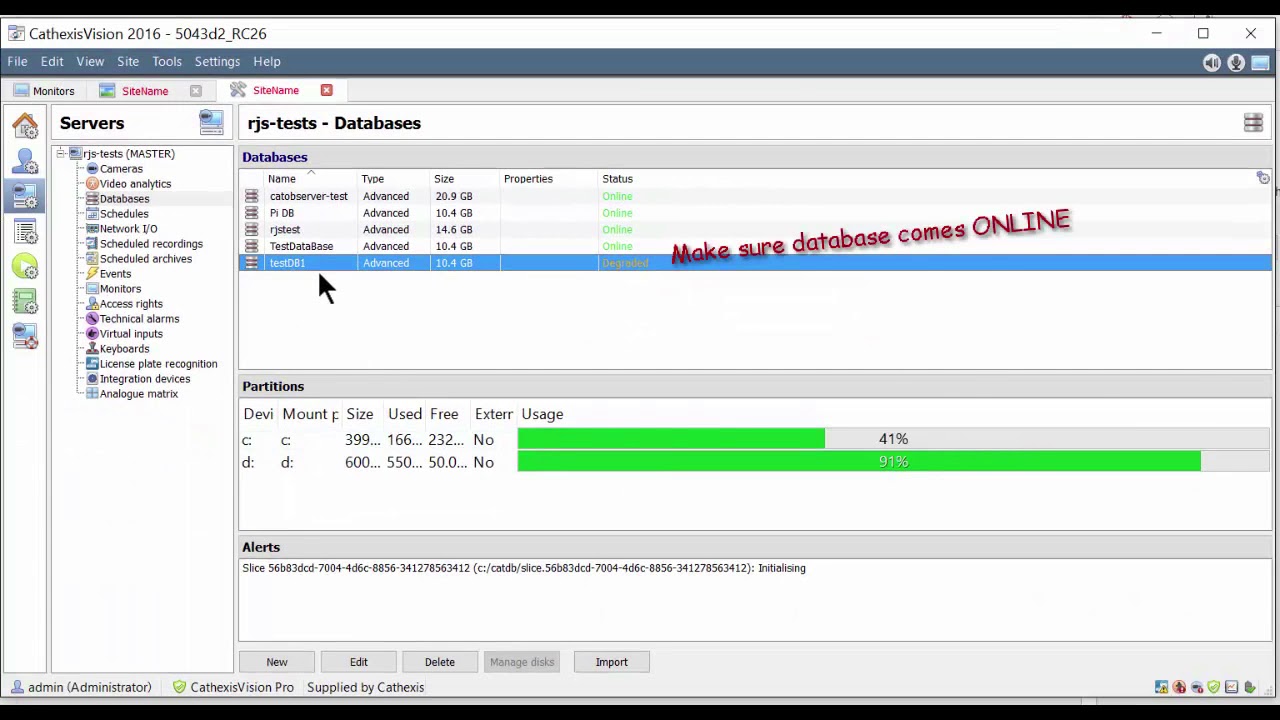
Task: Open the home setup icon in left sidebar
Action: pyautogui.click(x=25, y=126)
